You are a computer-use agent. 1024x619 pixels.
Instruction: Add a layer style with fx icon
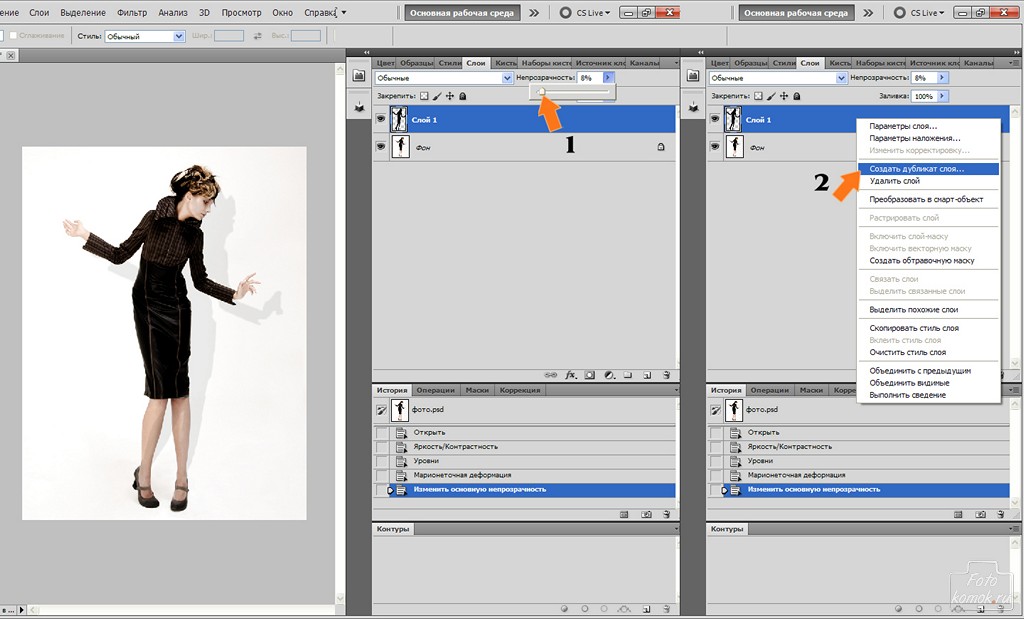coord(571,375)
